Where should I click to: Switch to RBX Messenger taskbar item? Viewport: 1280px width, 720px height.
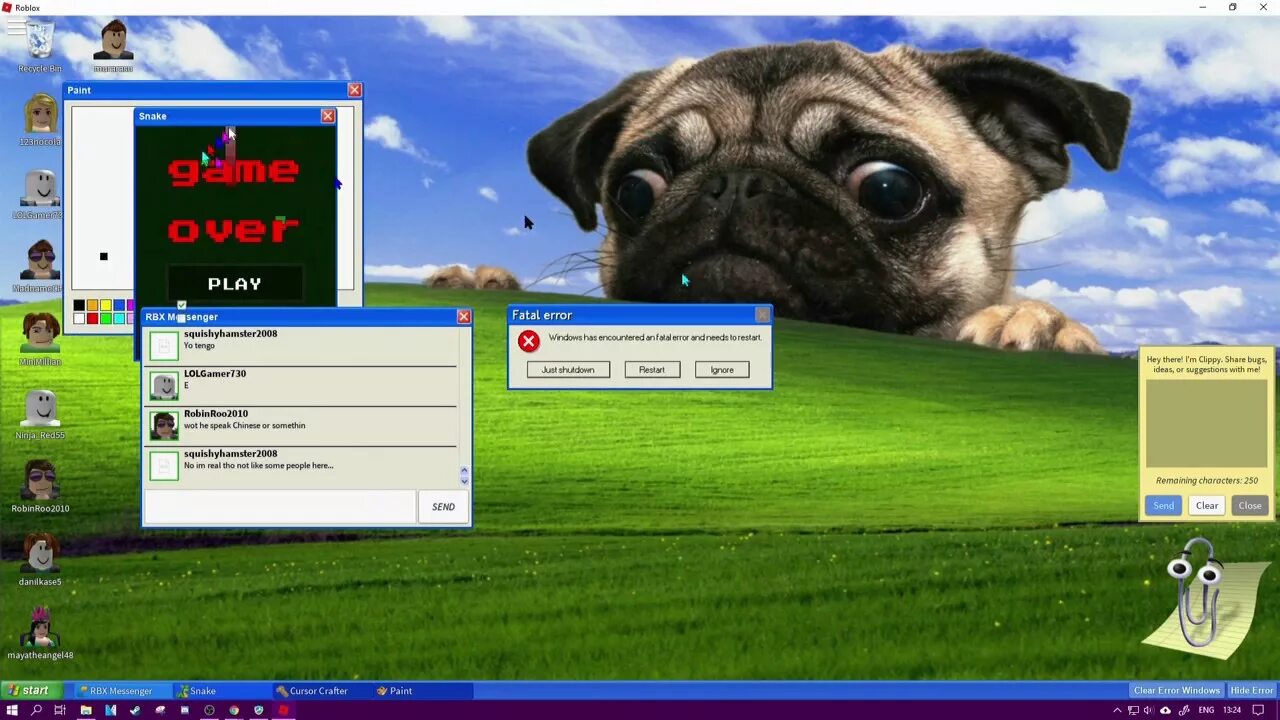[121, 690]
